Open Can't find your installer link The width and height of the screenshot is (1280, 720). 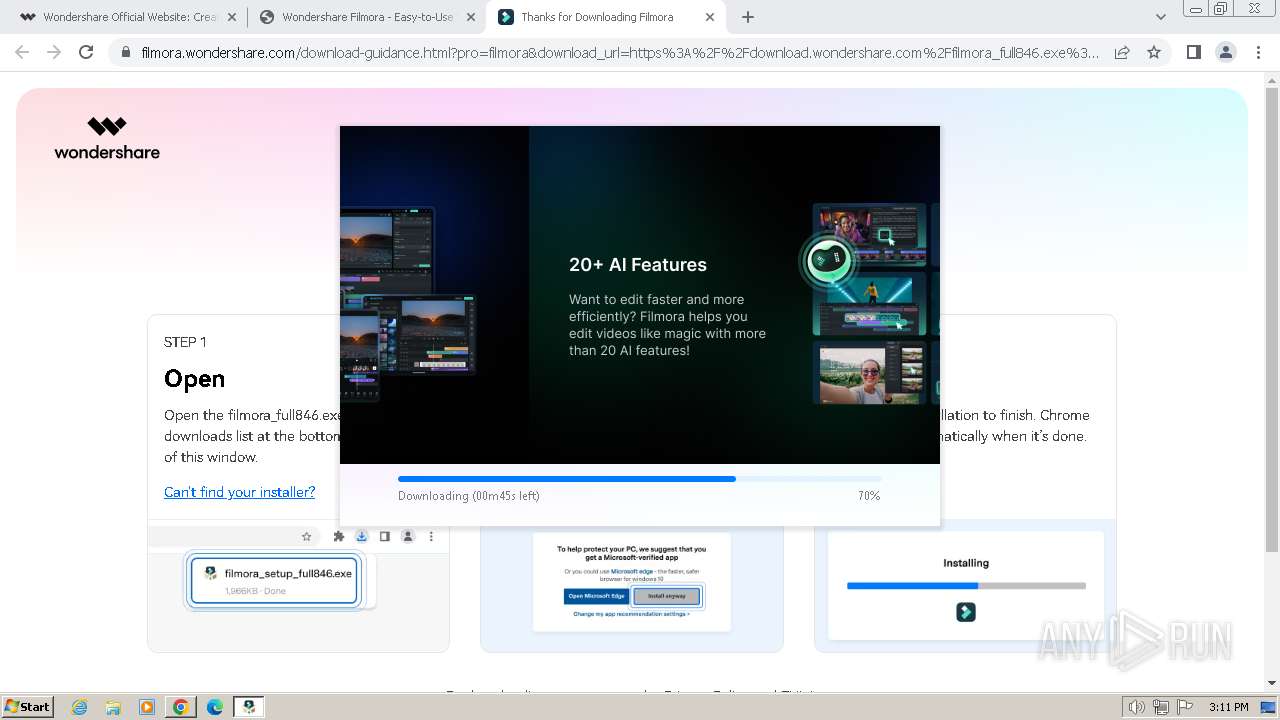pyautogui.click(x=239, y=492)
